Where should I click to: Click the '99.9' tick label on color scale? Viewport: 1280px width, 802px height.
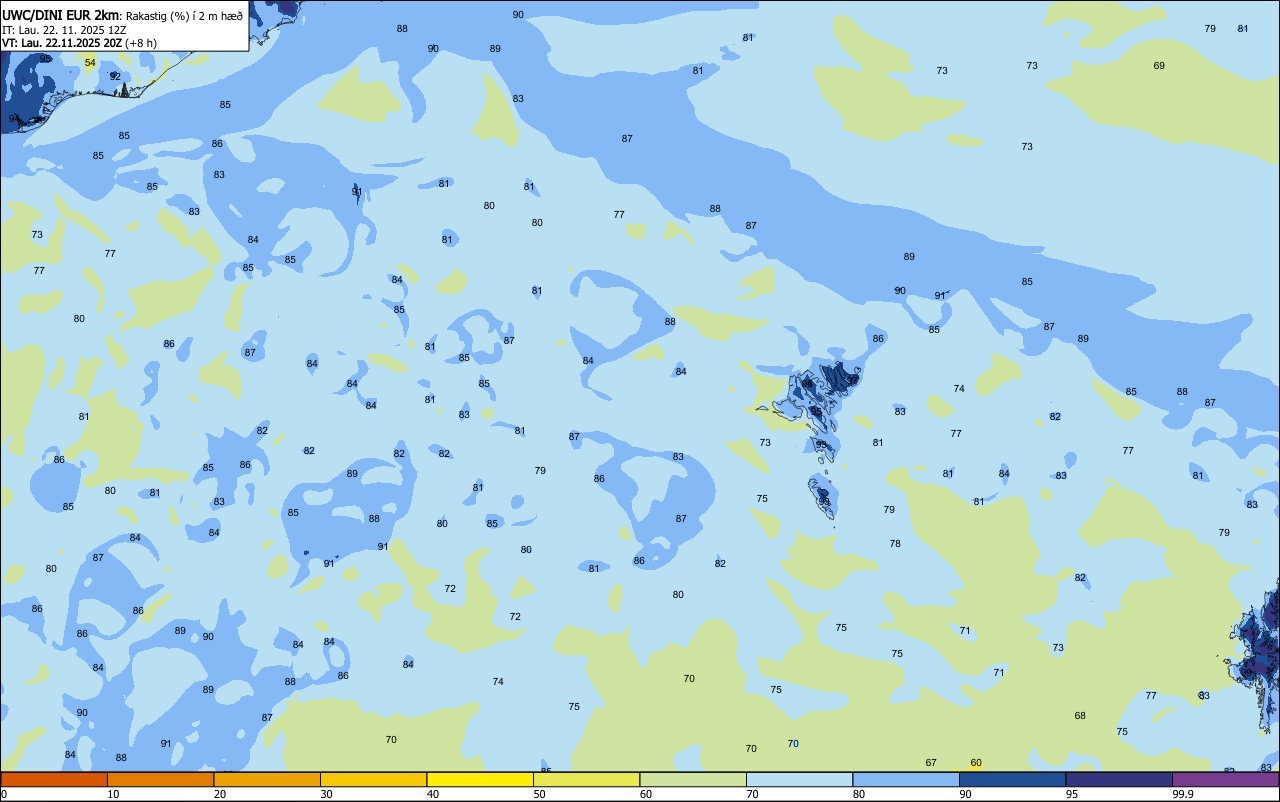pyautogui.click(x=1183, y=794)
